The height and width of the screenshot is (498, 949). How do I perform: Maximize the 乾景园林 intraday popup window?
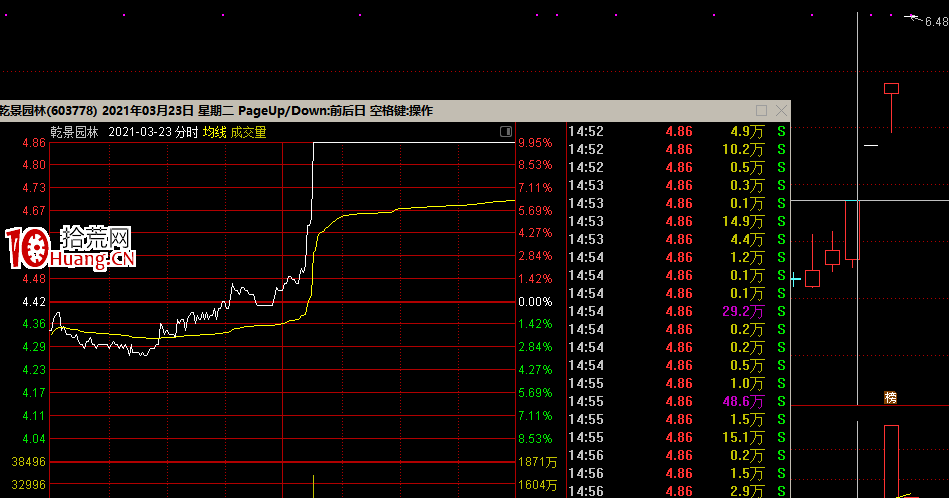[762, 110]
